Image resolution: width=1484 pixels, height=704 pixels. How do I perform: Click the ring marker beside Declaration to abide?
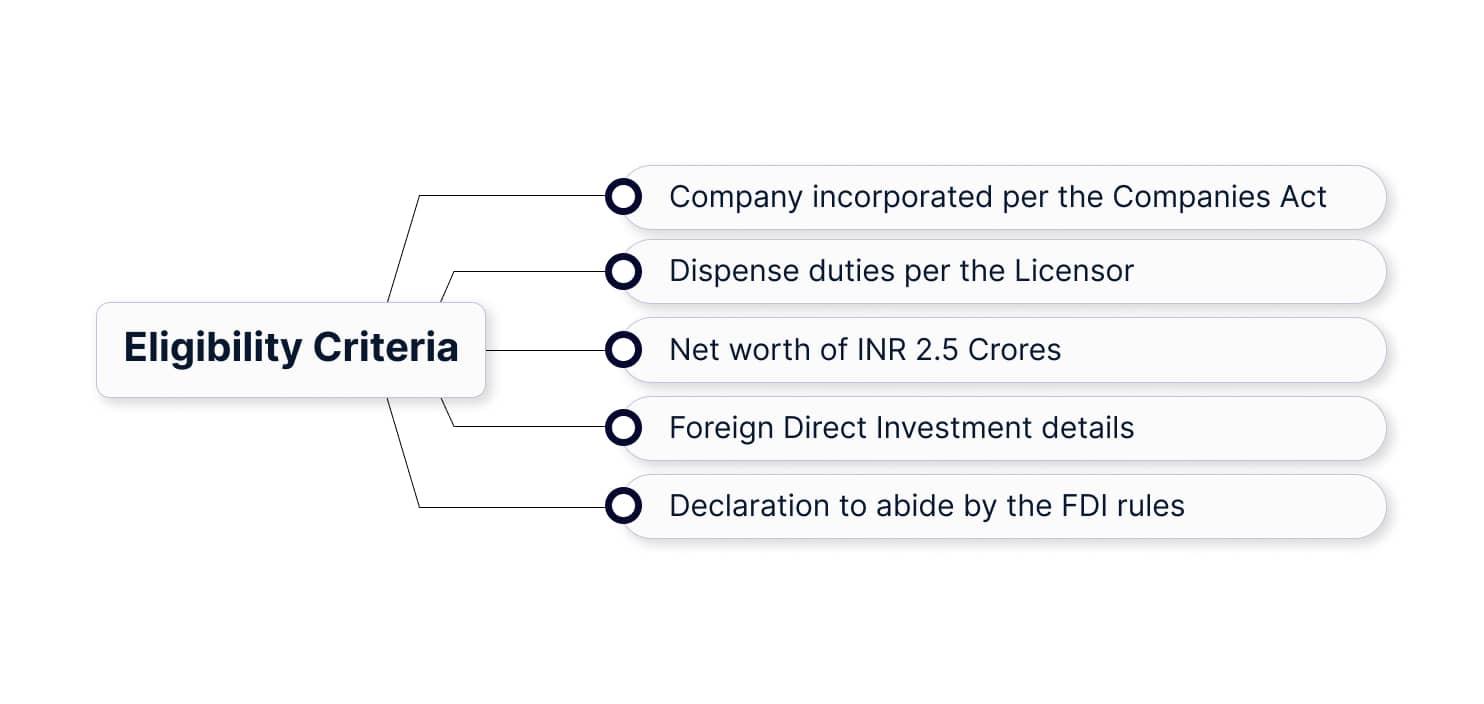pos(623,506)
